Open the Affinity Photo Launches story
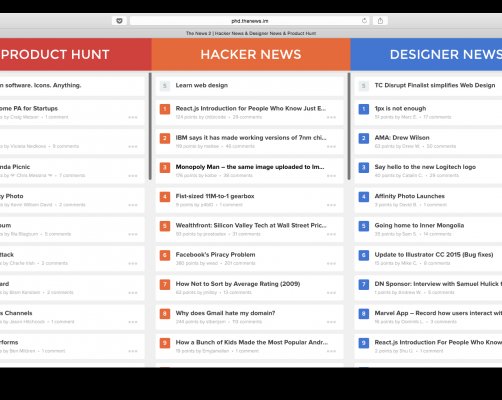502x400 pixels. [x=409, y=196]
